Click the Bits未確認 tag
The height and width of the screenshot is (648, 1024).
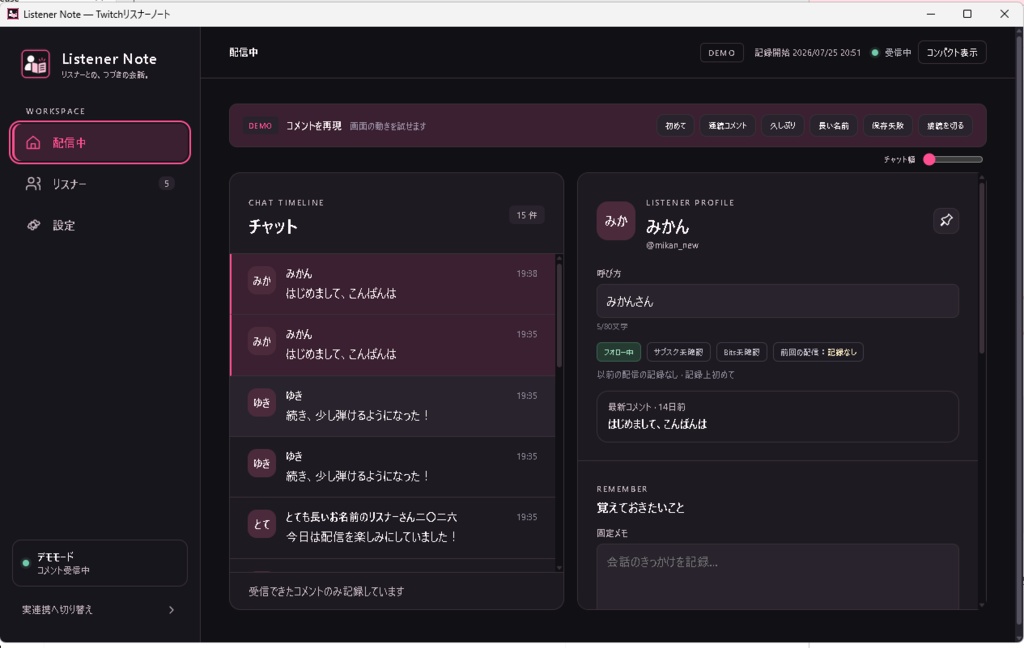coord(741,352)
